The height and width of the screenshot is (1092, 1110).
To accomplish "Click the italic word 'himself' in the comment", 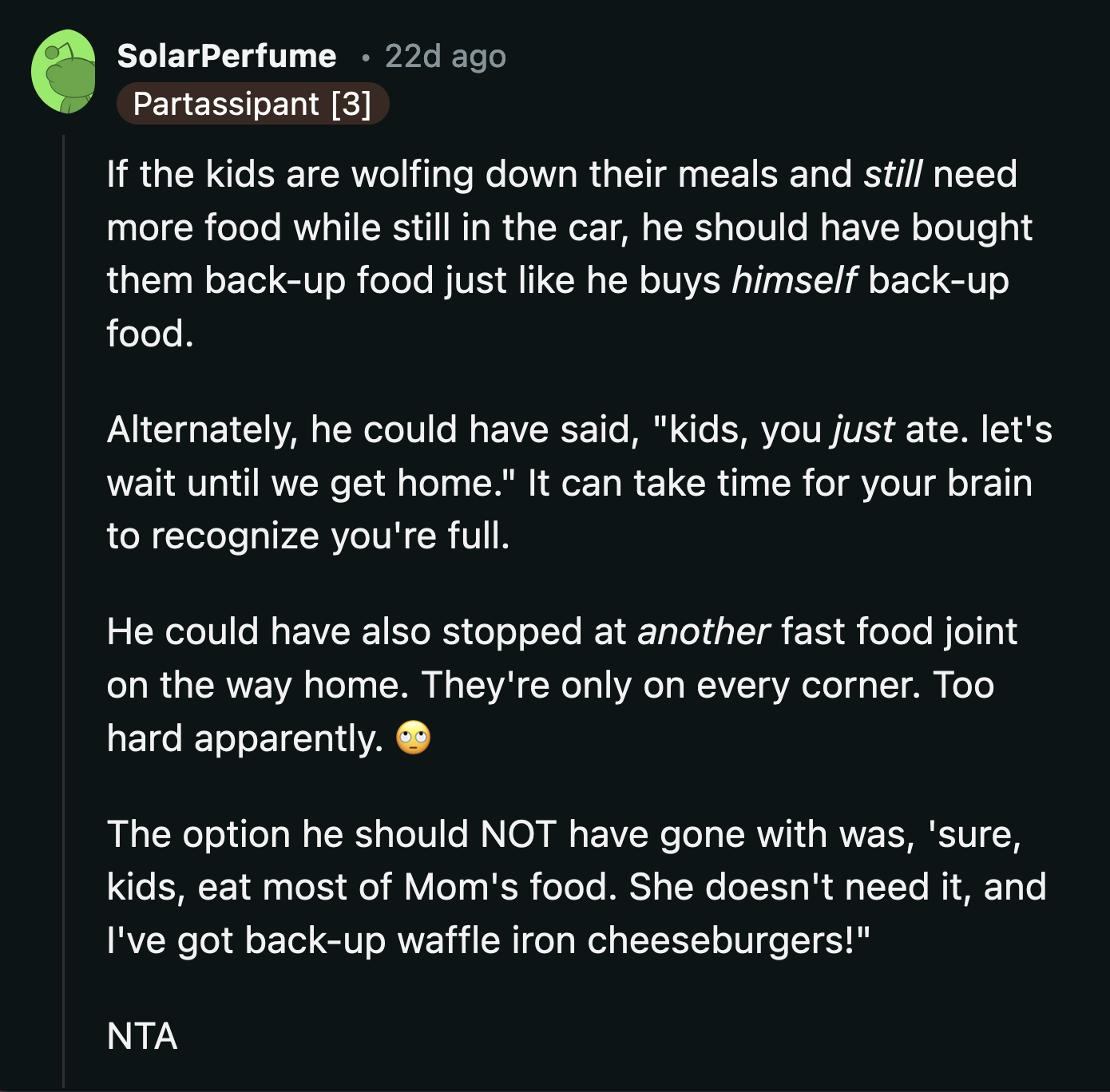I will coord(796,279).
